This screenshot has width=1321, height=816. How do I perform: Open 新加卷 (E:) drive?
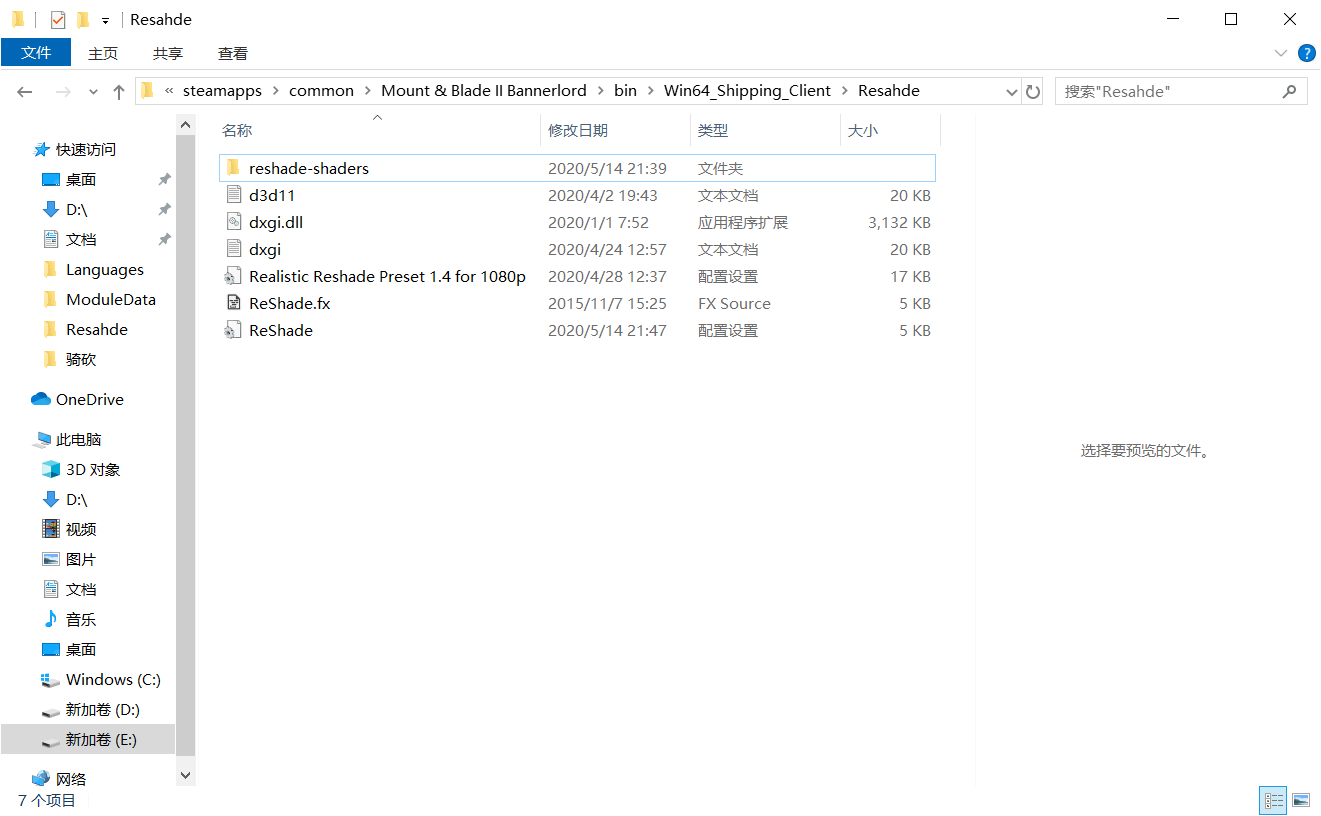(88, 739)
